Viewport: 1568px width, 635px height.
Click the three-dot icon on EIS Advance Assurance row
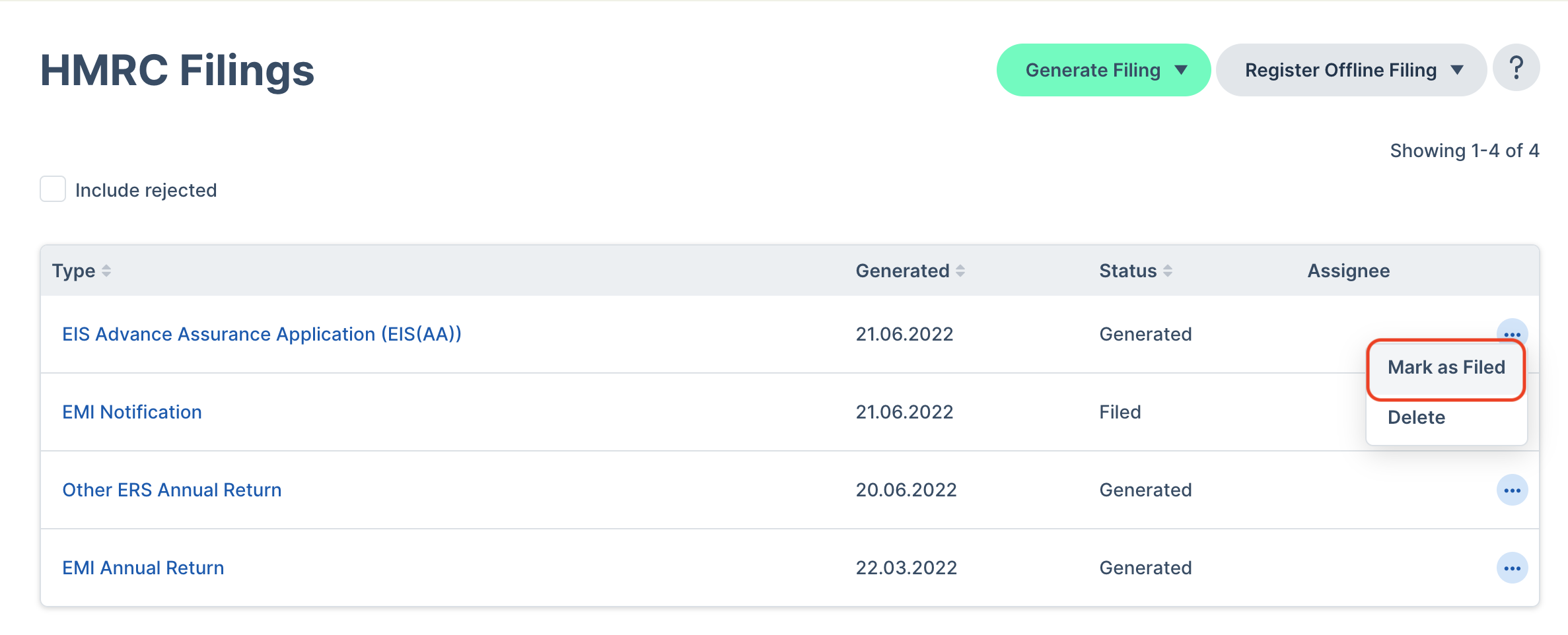[1512, 333]
